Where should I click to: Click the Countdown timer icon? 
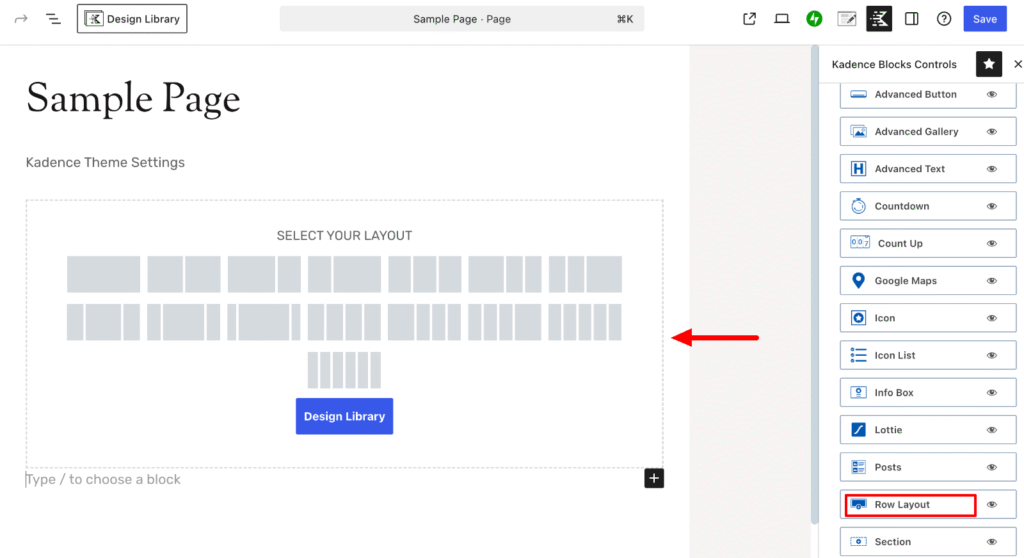(858, 206)
